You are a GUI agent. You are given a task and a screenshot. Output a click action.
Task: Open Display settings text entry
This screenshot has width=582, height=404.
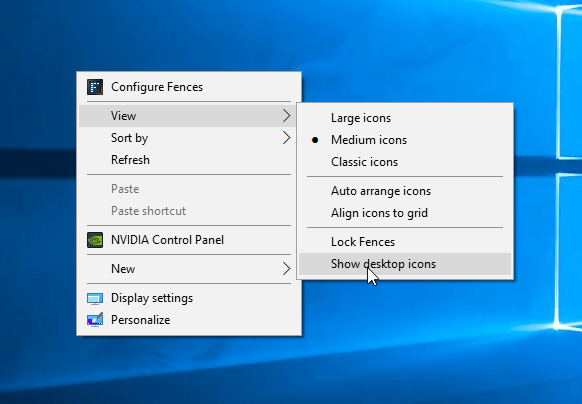pyautogui.click(x=152, y=298)
